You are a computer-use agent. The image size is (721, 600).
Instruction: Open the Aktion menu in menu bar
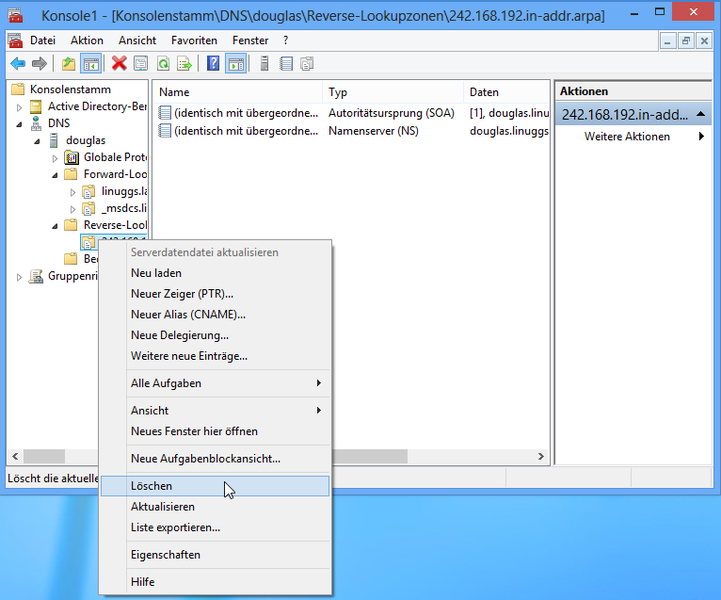87,40
